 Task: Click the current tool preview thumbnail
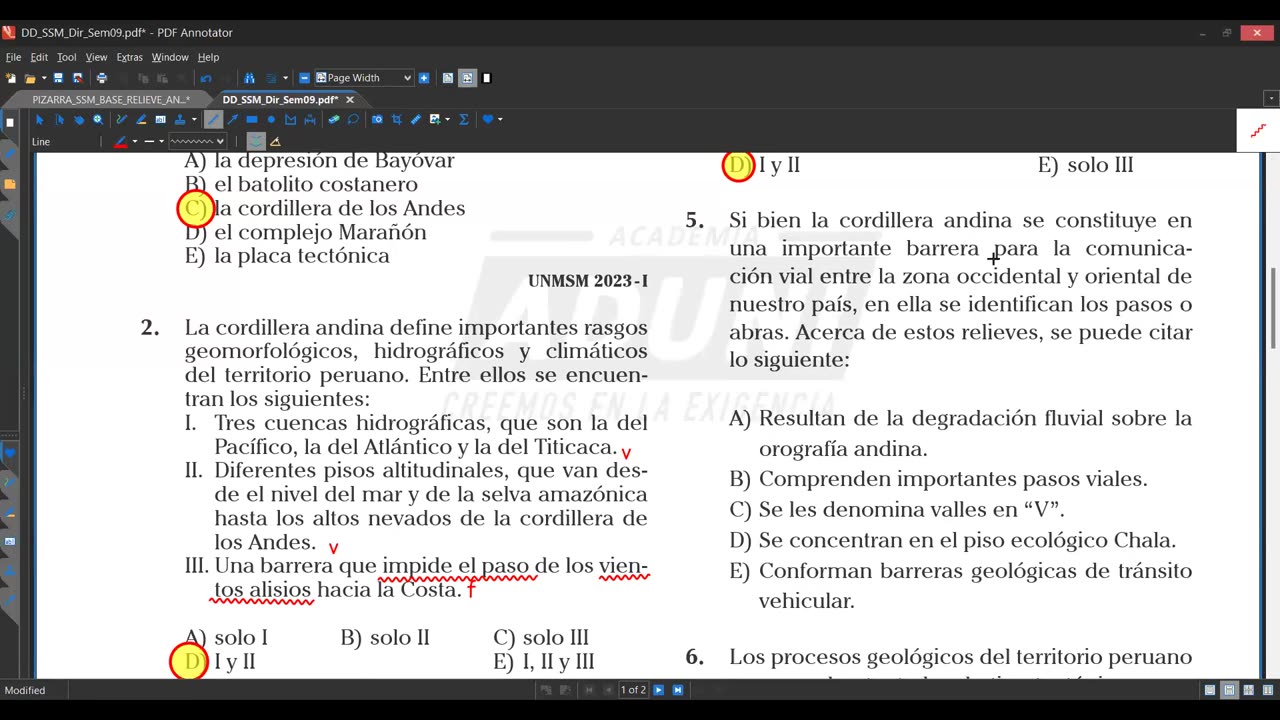coord(1258,131)
